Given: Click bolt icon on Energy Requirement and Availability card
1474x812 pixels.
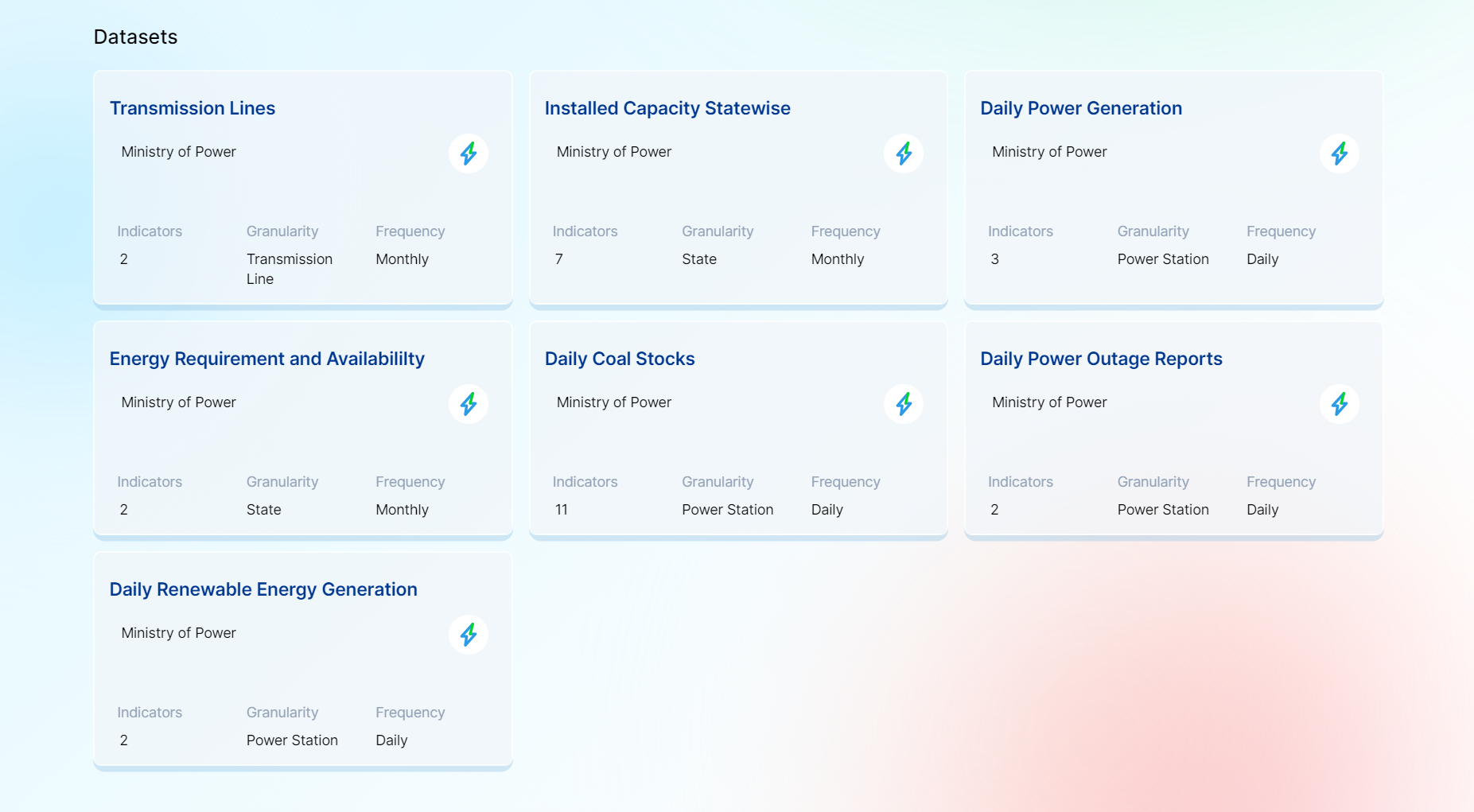Looking at the screenshot, I should pos(468,404).
